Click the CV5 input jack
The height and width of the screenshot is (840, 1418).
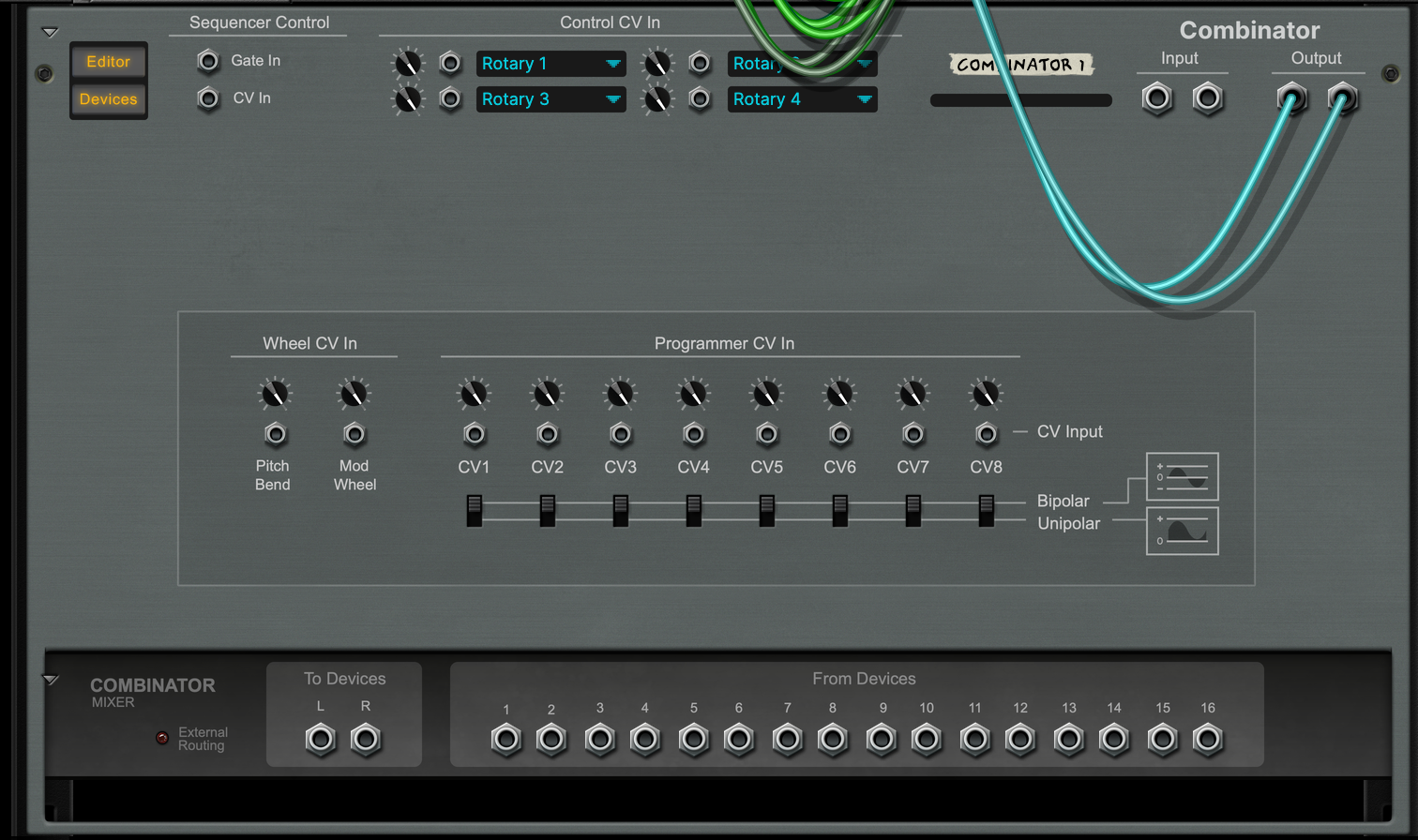pos(767,433)
